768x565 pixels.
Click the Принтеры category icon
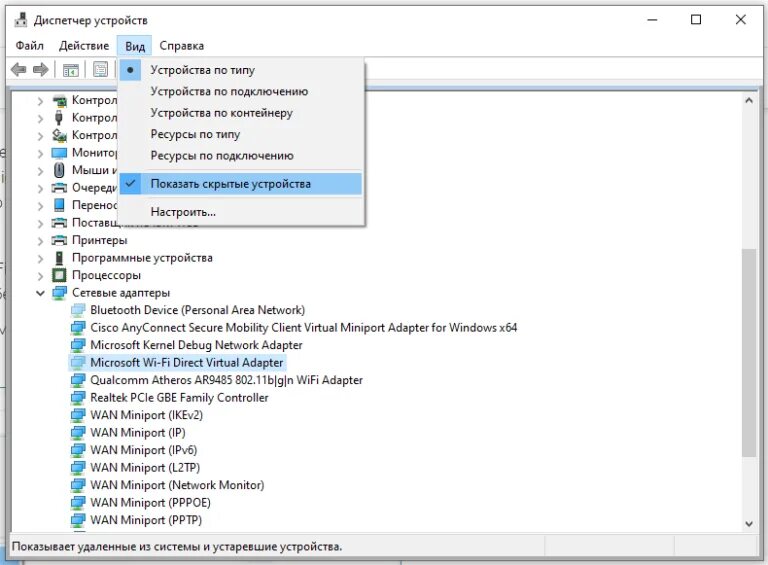click(59, 240)
